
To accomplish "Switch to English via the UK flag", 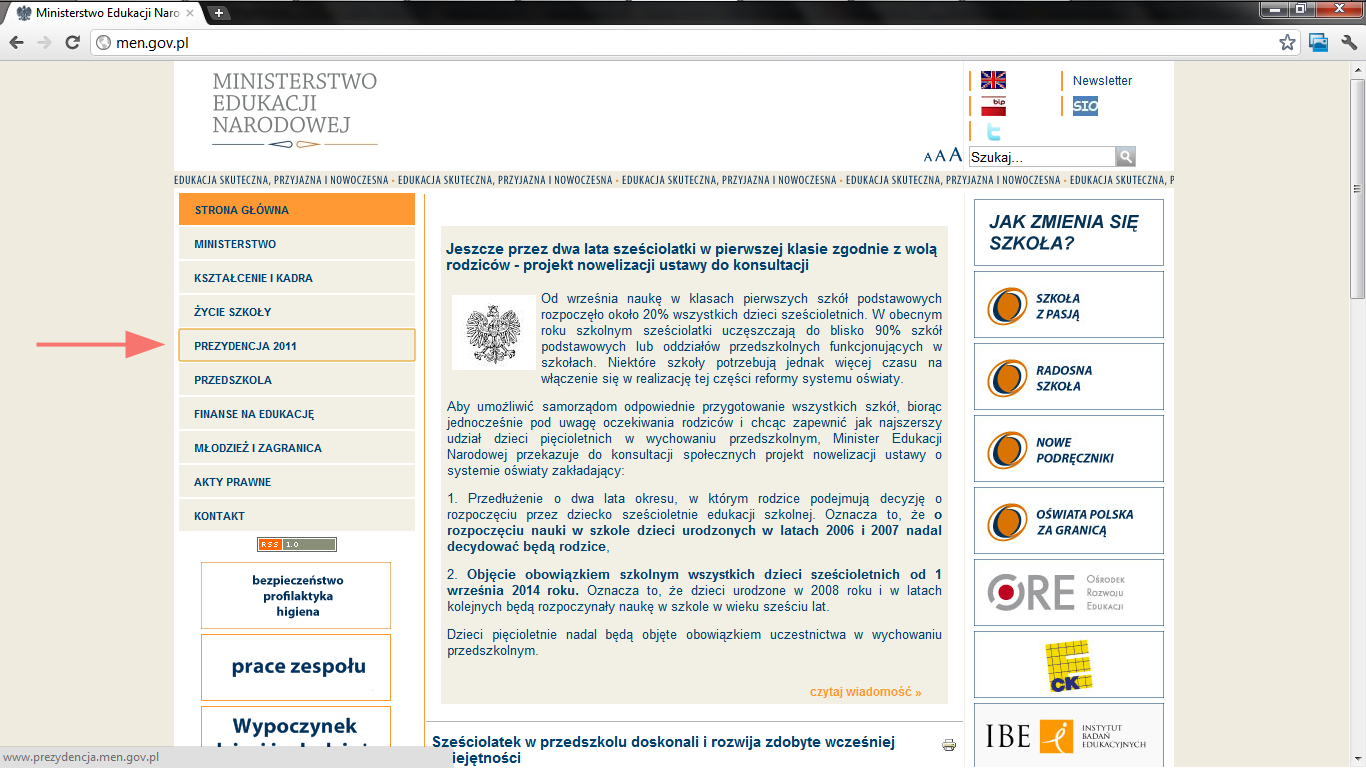I will pyautogui.click(x=993, y=81).
